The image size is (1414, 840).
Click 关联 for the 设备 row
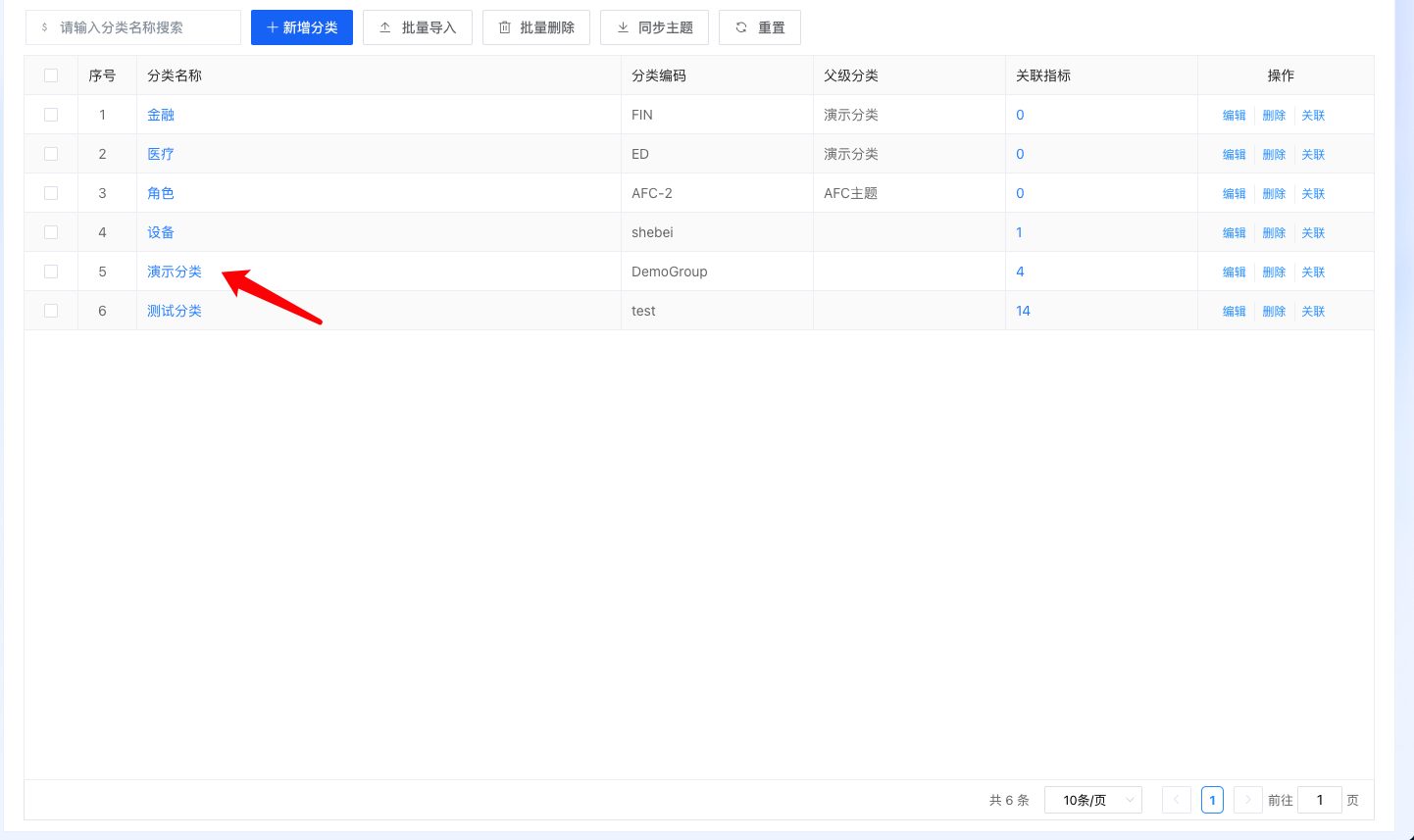(x=1313, y=233)
